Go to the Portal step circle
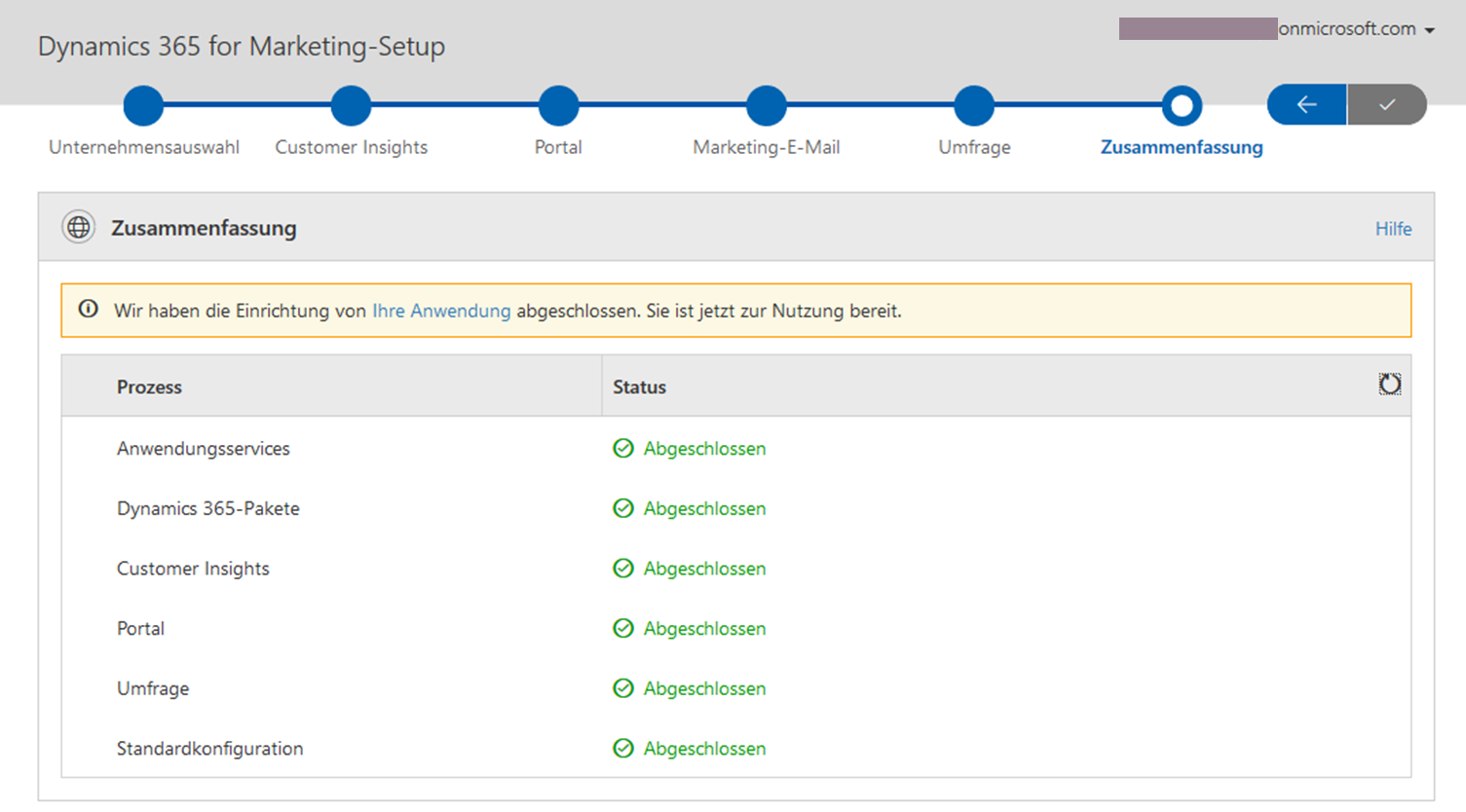 pyautogui.click(x=558, y=105)
